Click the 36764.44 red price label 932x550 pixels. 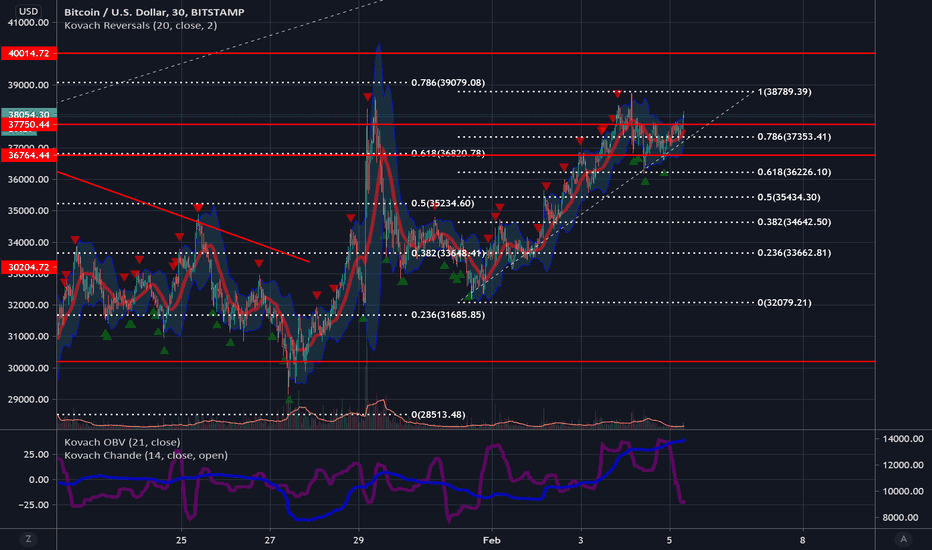coord(29,155)
